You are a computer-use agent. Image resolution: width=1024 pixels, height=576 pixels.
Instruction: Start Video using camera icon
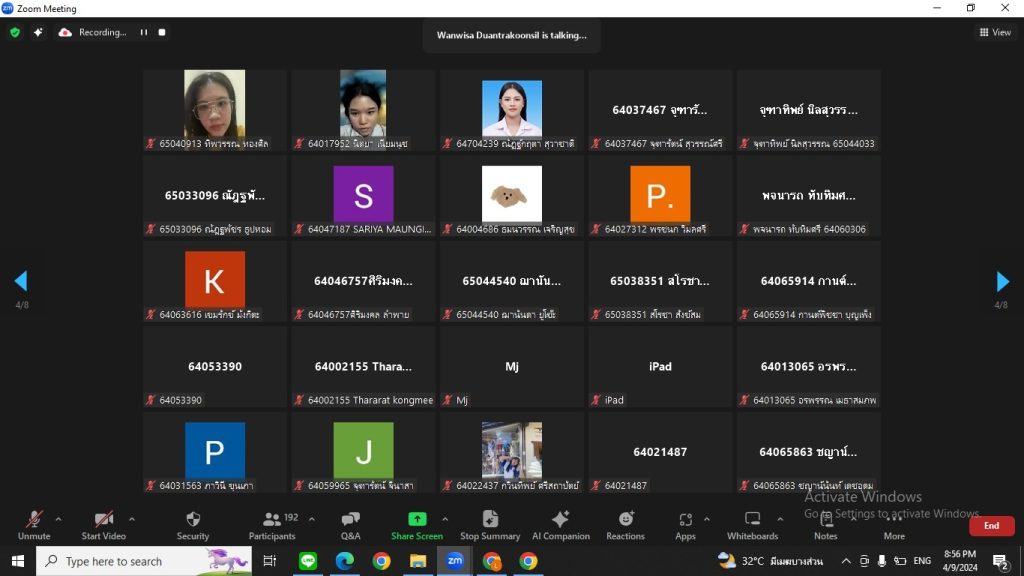103,520
